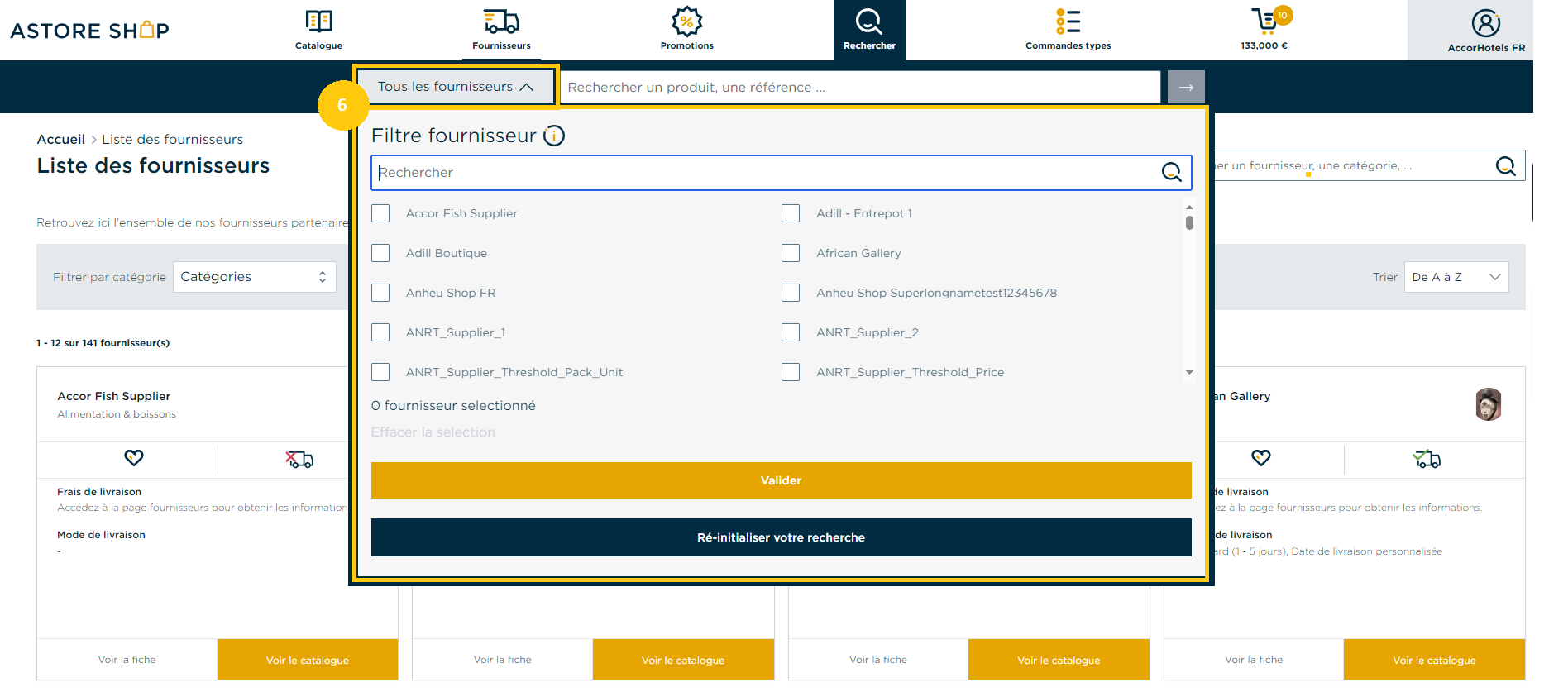Click Voir la fiche for African Gallery

click(1254, 660)
